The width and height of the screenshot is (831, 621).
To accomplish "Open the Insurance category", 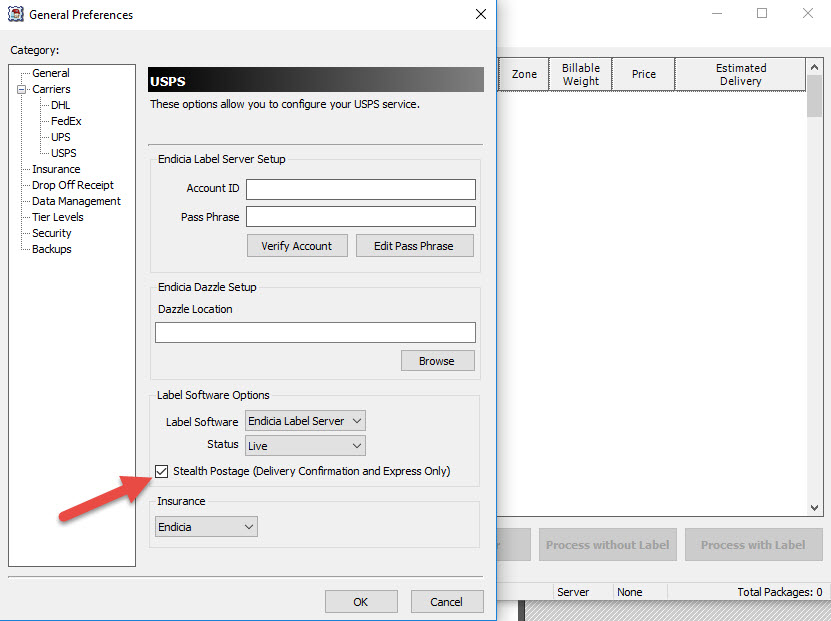I will click(56, 169).
